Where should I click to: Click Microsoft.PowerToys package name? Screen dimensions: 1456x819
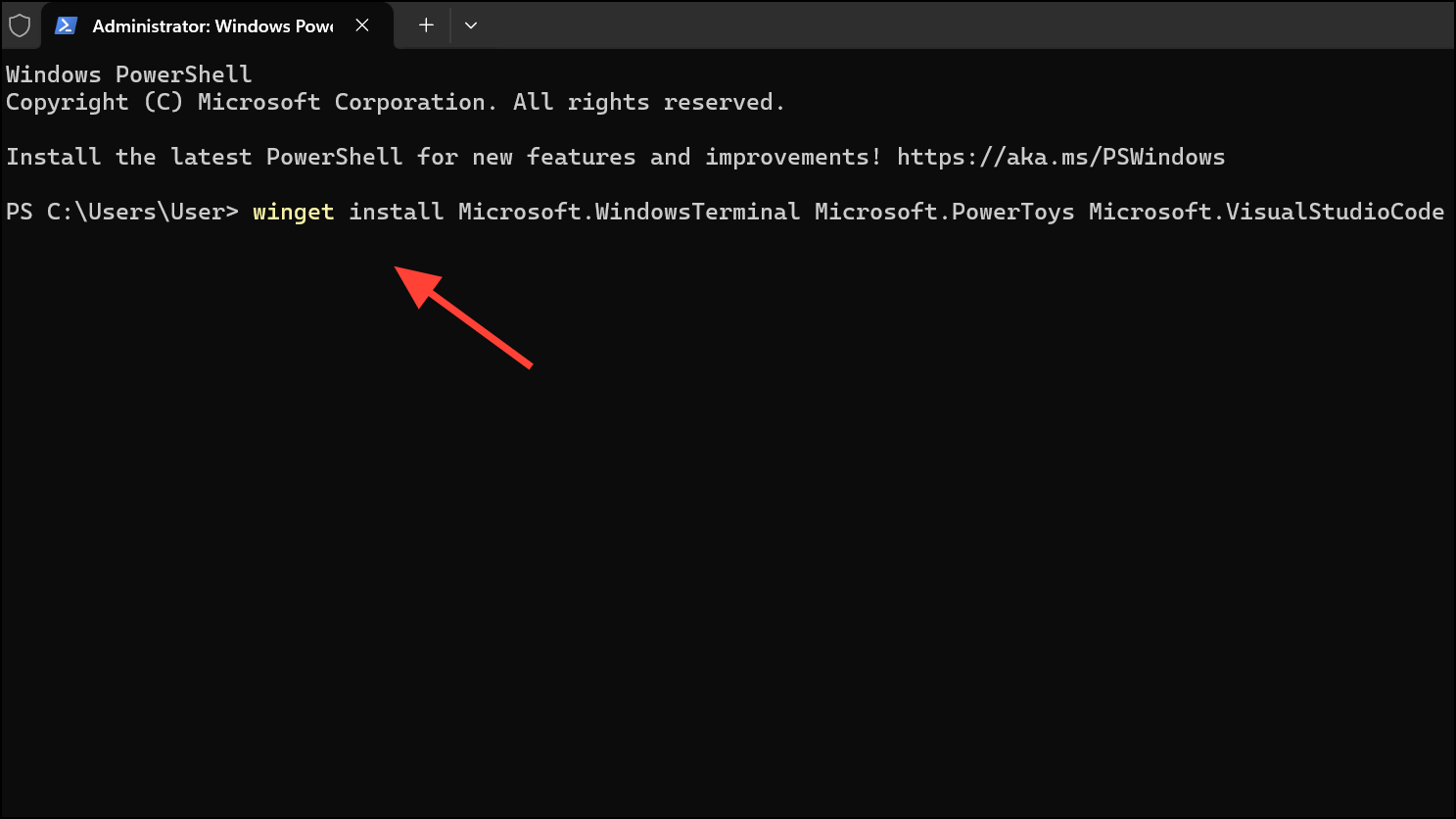[944, 212]
